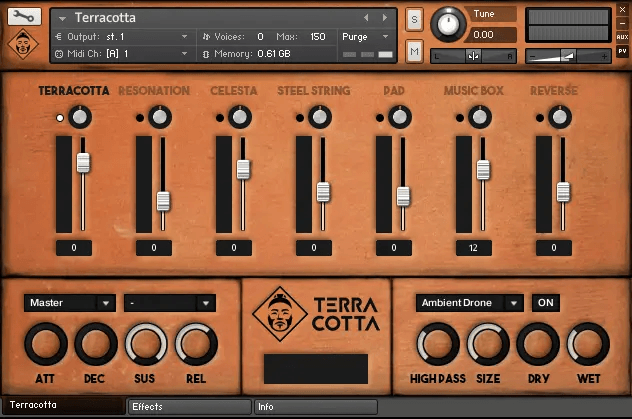Adjust the instrument volume slider
The image size is (632, 419).
pyautogui.click(x=568, y=56)
